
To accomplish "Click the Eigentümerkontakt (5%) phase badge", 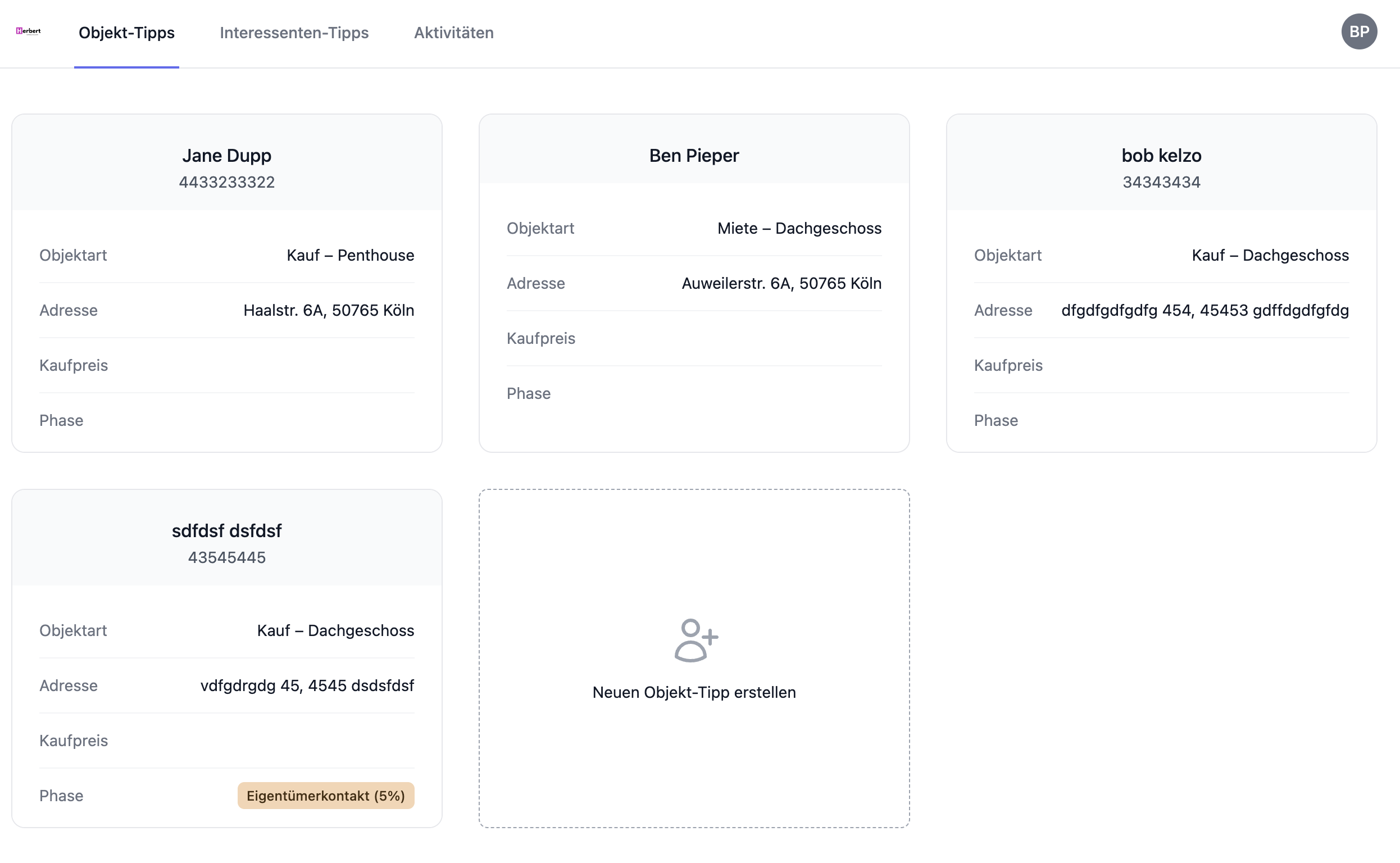I will [325, 796].
